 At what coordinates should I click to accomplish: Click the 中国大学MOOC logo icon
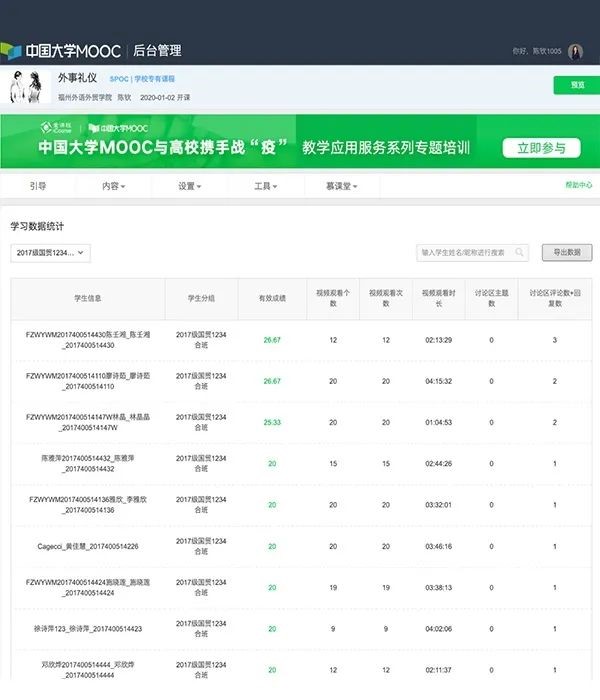coord(10,50)
